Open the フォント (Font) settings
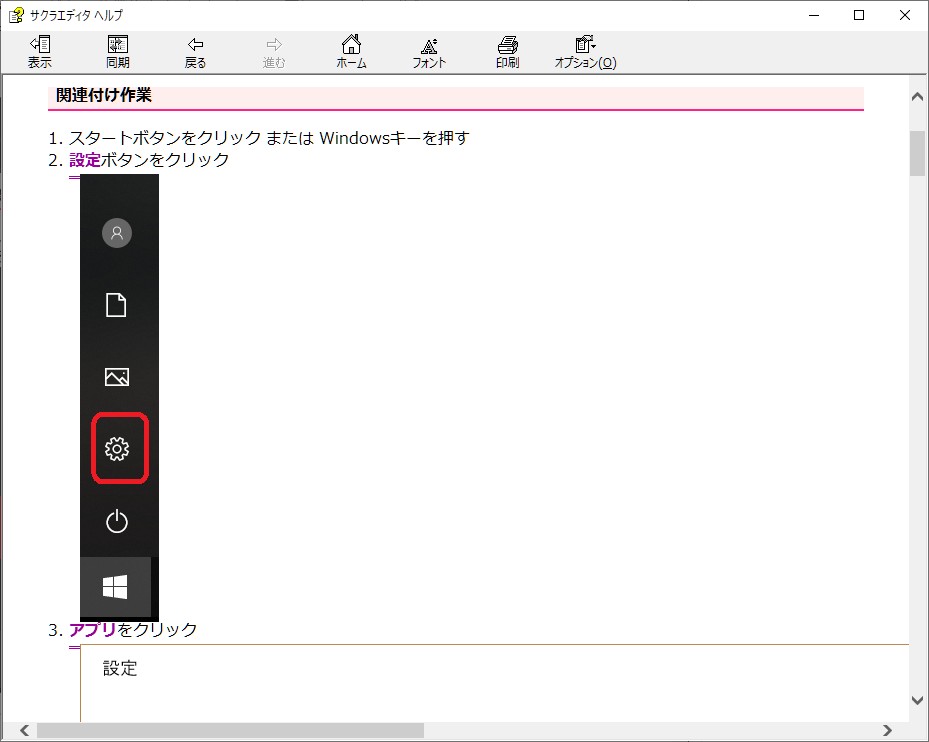The width and height of the screenshot is (929, 742). pos(429,52)
